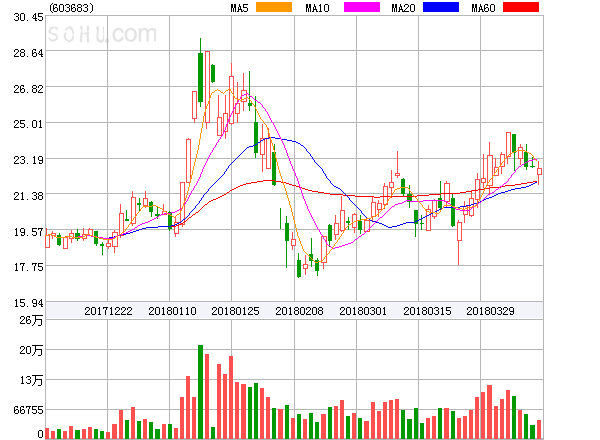Click the orange MA5 legend swatch

pyautogui.click(x=274, y=7)
